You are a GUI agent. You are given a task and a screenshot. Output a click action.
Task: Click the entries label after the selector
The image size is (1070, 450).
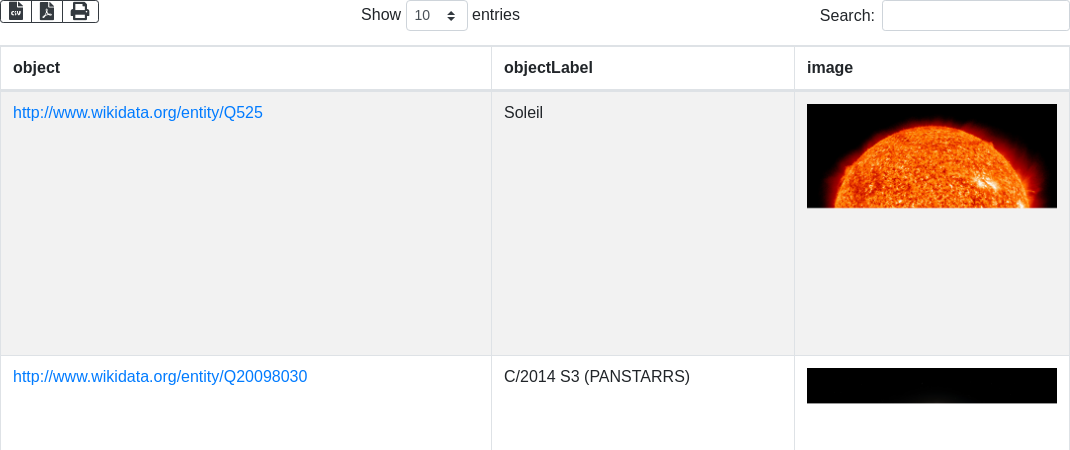[496, 15]
